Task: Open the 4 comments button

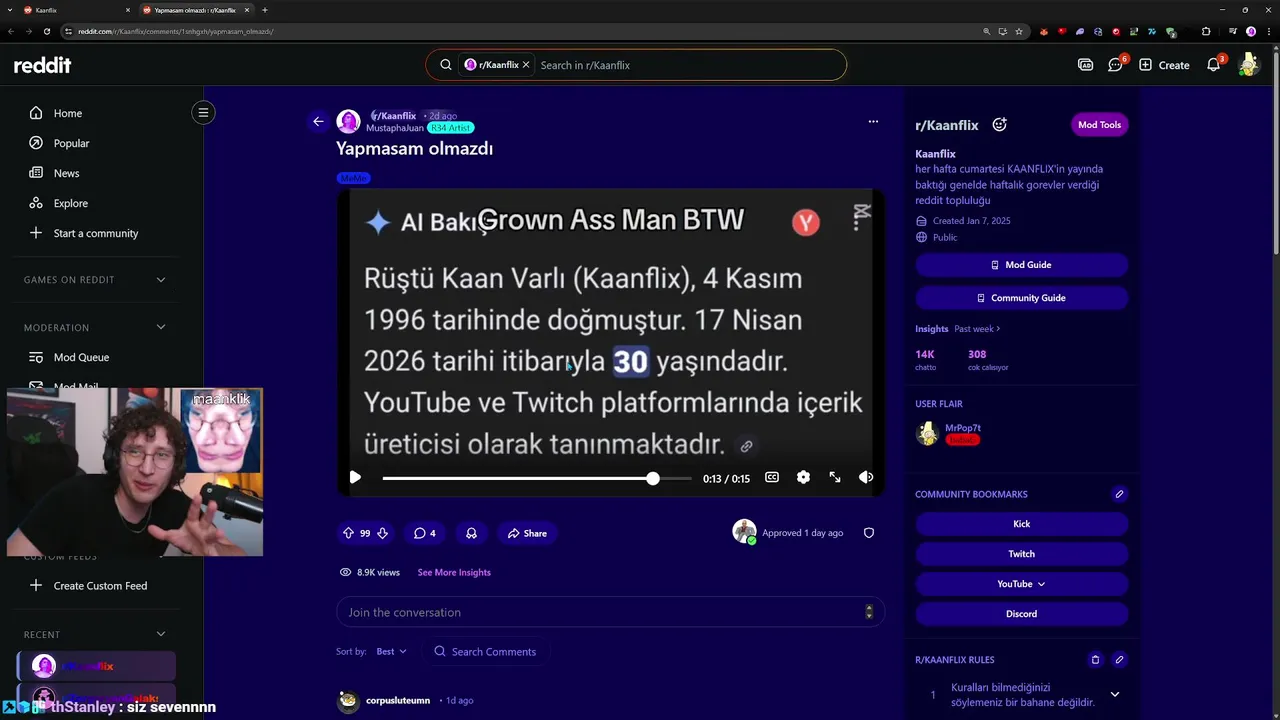Action: [x=425, y=533]
